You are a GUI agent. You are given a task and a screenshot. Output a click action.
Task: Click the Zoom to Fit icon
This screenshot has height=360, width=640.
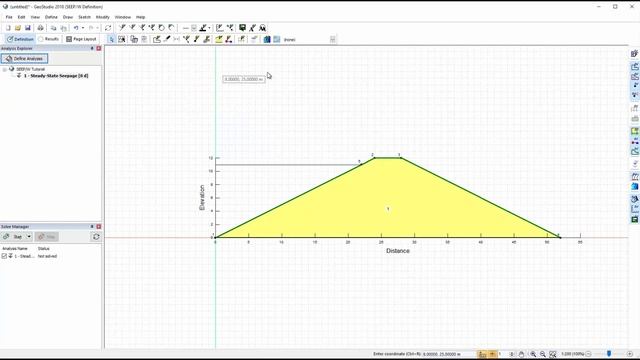pyautogui.click(x=553, y=354)
